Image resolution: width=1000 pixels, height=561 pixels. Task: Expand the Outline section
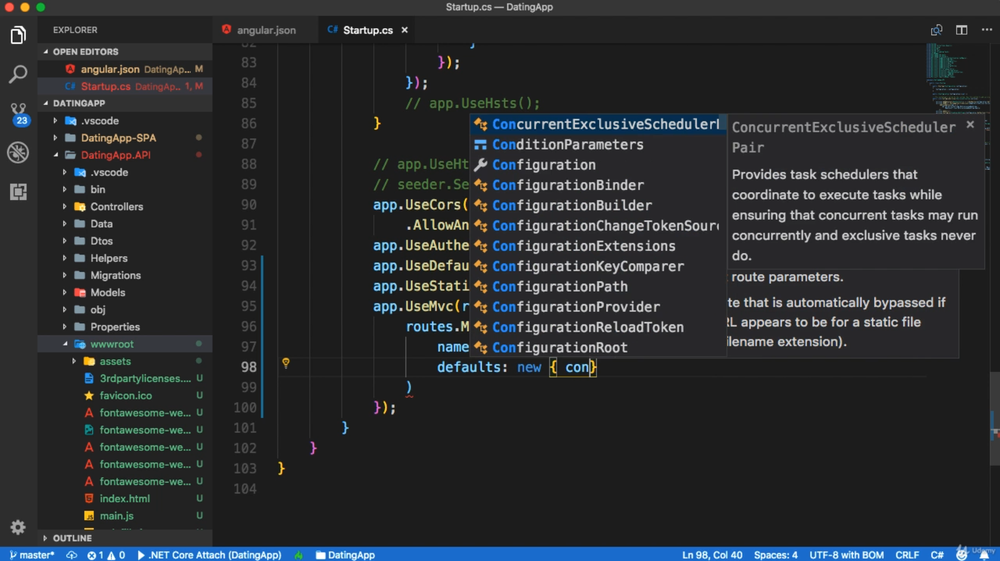125,538
